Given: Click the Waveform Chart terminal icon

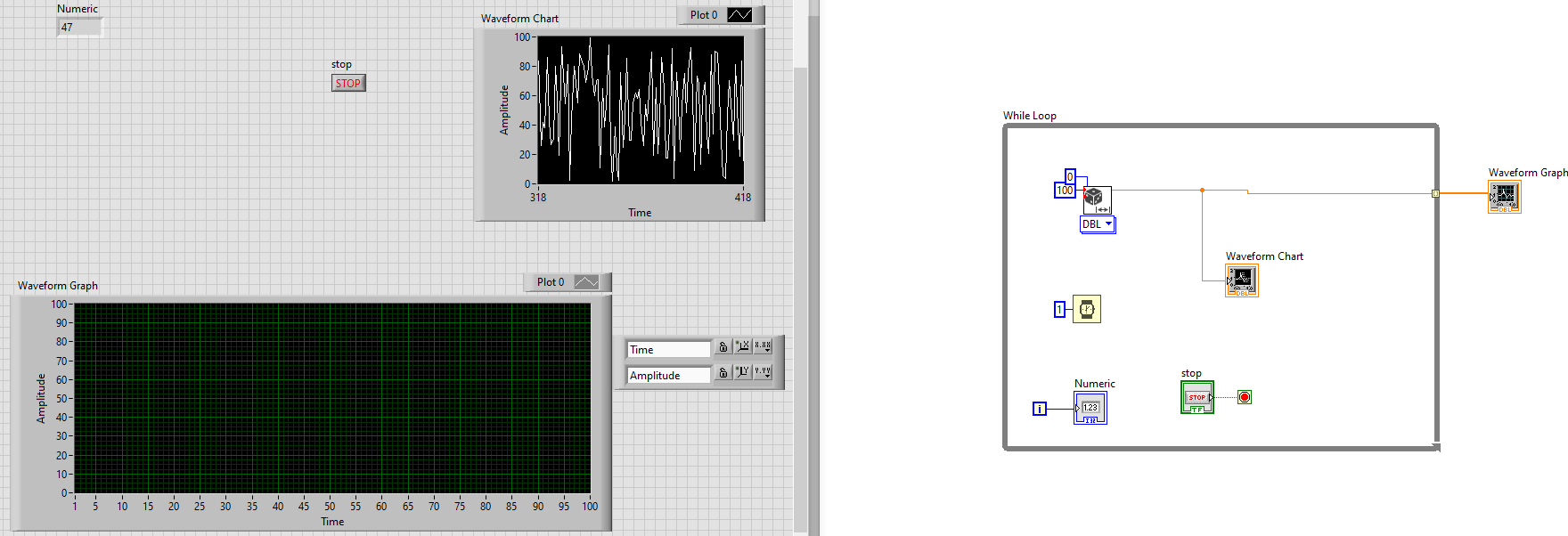Looking at the screenshot, I should pyautogui.click(x=1241, y=280).
